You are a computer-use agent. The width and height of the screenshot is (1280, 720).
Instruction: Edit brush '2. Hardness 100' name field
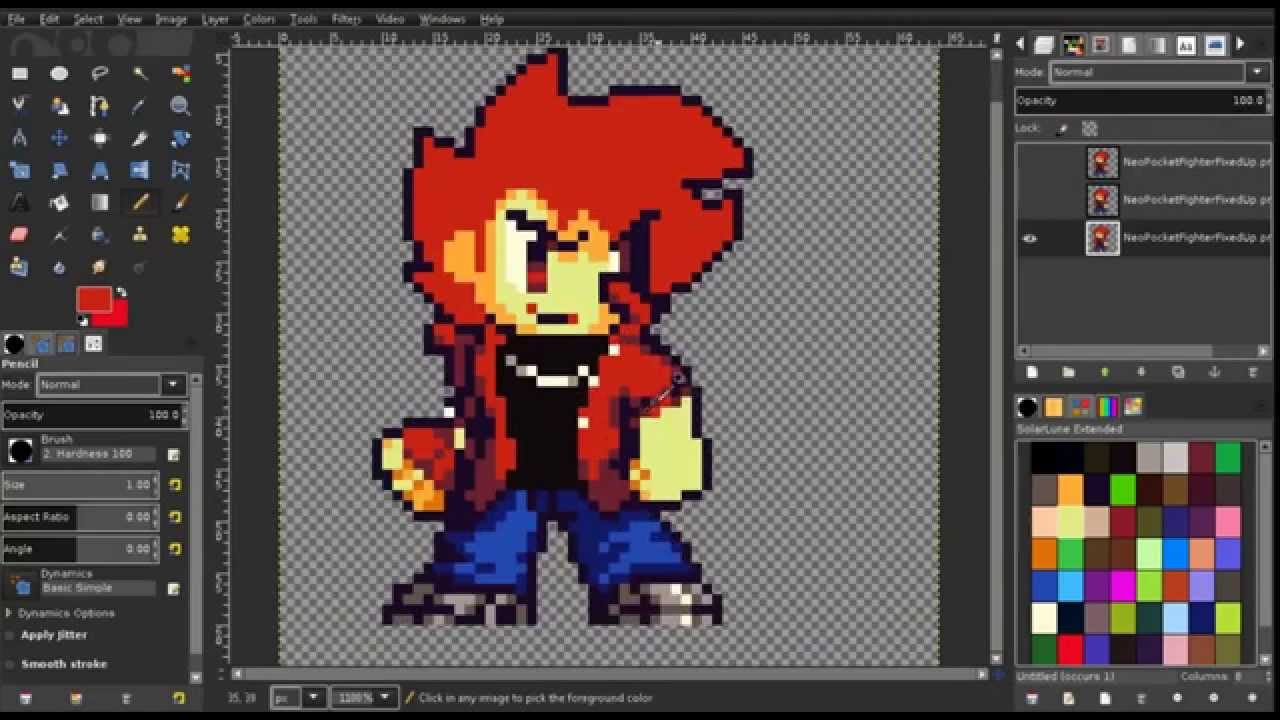point(99,454)
